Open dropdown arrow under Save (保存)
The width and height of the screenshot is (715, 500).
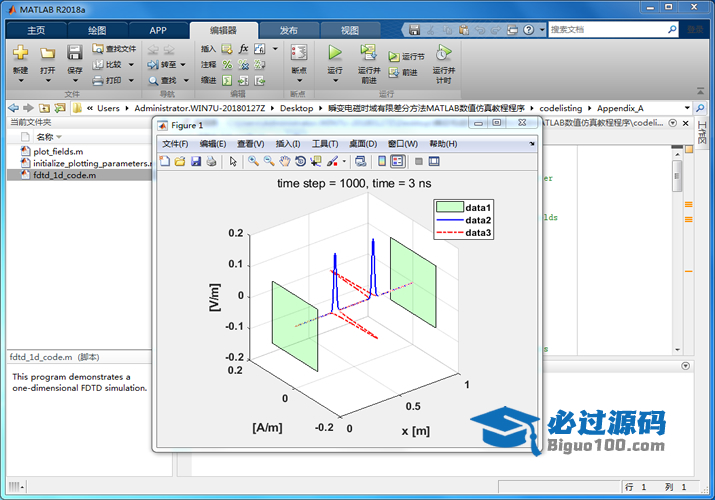pos(75,81)
